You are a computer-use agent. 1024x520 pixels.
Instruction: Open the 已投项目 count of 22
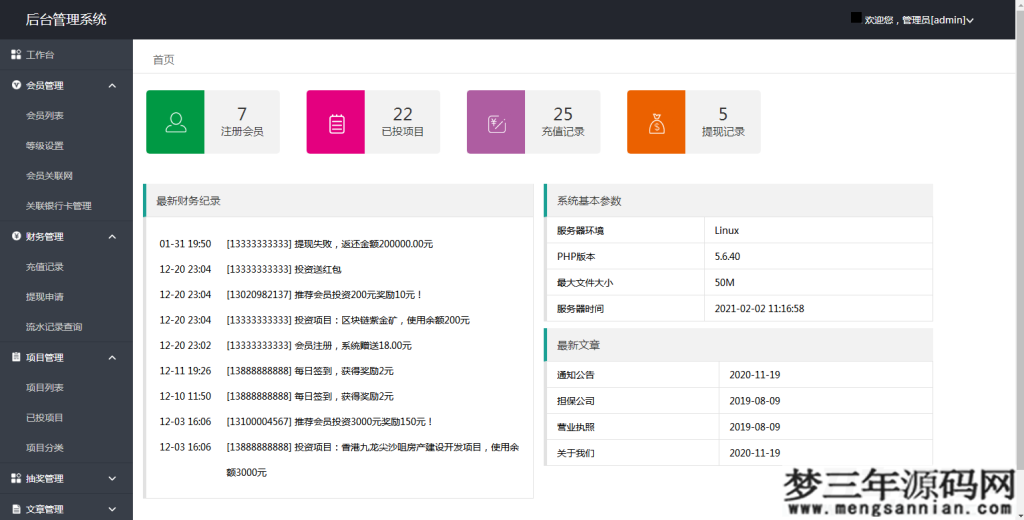click(402, 114)
